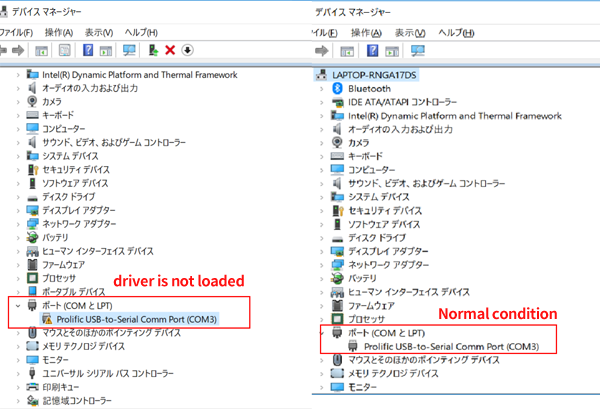Click help question mark icon in left window
This screenshot has width=600, height=409.
click(88, 50)
